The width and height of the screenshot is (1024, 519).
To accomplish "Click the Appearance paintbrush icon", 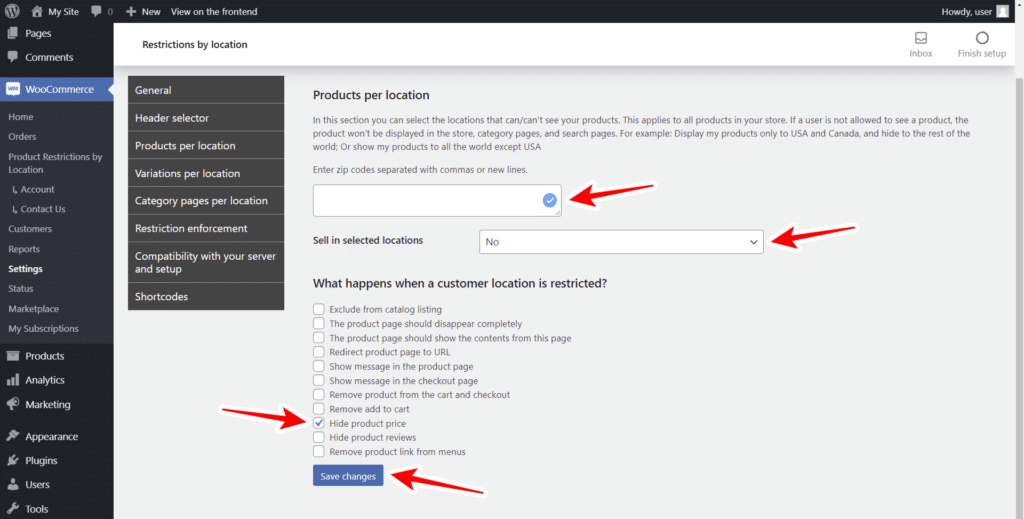I will (13, 436).
